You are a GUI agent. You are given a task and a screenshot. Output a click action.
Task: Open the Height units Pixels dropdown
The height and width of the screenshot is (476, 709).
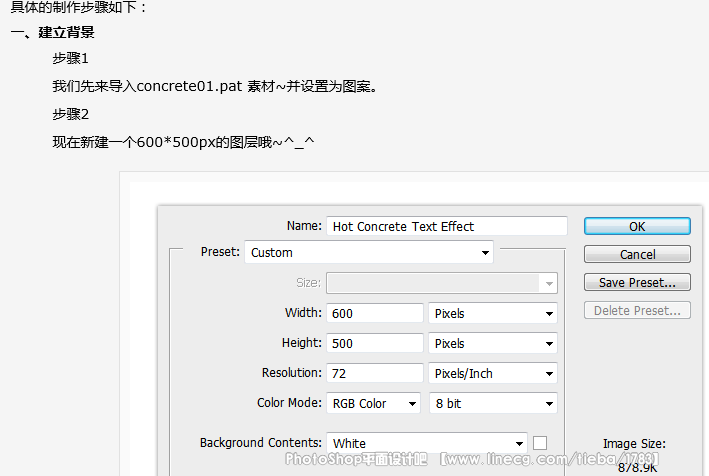click(493, 343)
